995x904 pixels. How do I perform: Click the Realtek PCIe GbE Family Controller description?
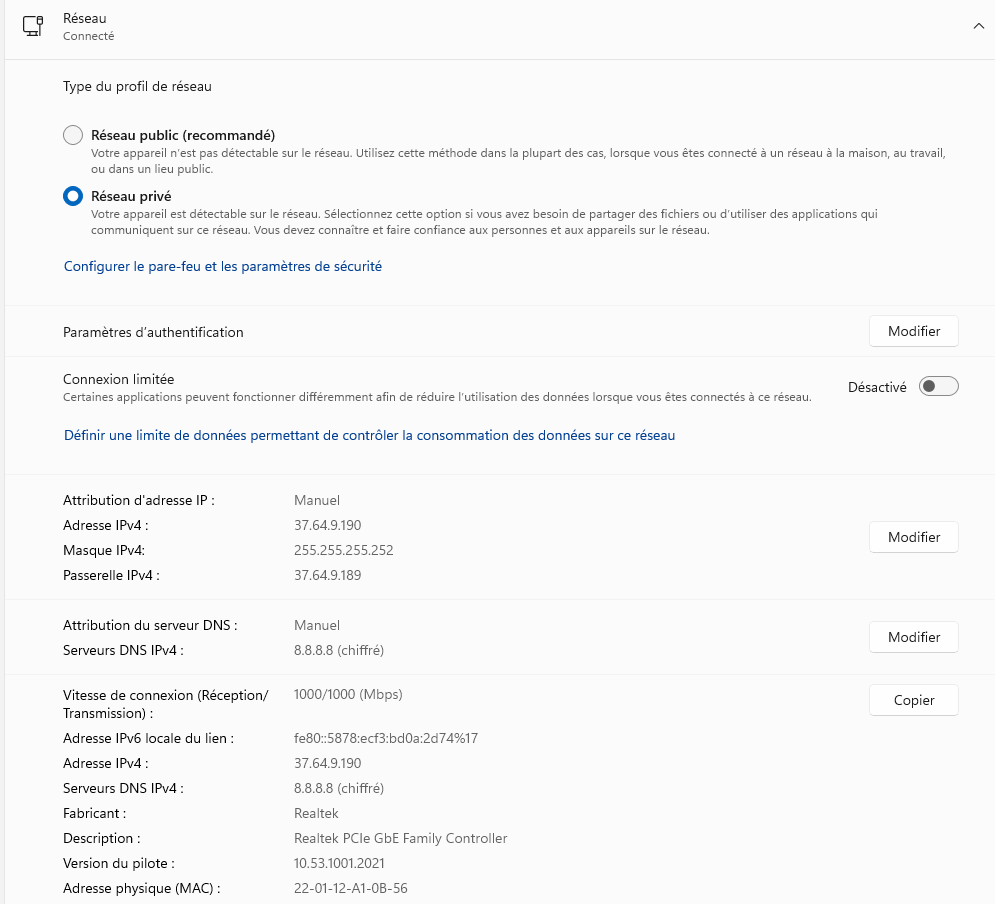point(400,838)
